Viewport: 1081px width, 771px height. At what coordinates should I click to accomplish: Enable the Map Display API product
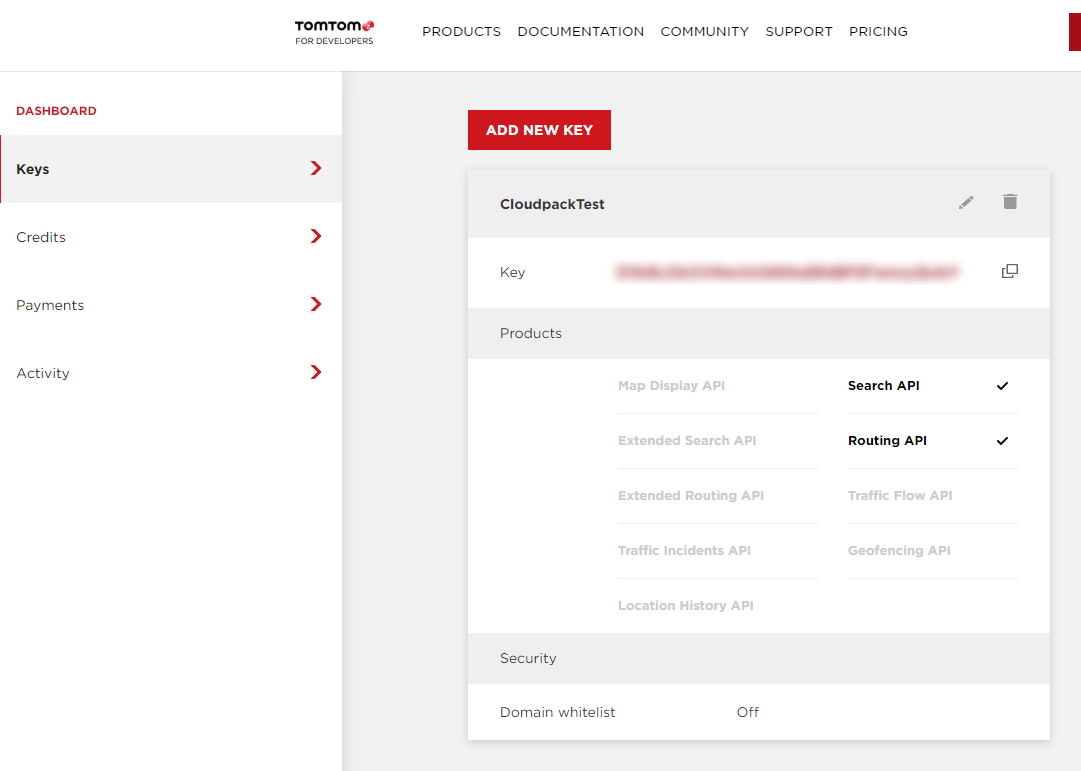pyautogui.click(x=671, y=386)
